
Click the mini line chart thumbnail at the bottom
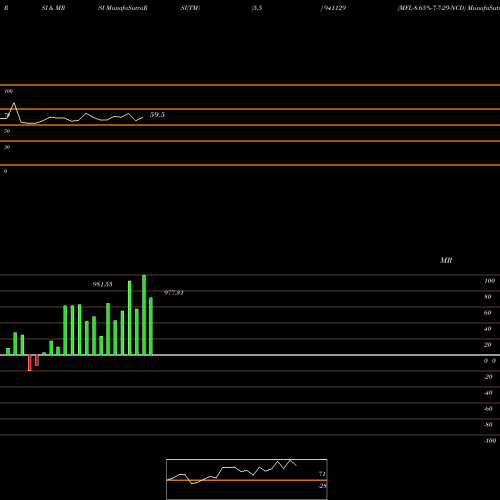point(247,479)
